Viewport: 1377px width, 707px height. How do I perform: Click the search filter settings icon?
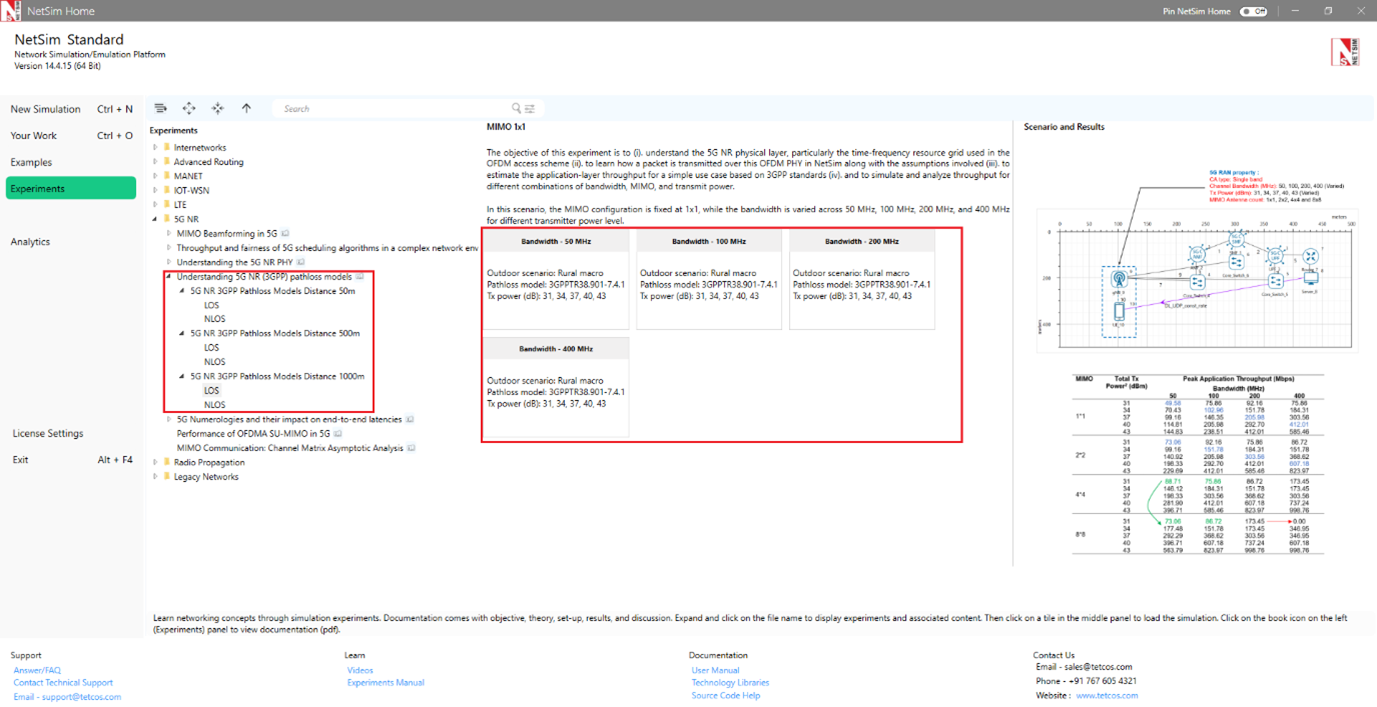pos(530,108)
